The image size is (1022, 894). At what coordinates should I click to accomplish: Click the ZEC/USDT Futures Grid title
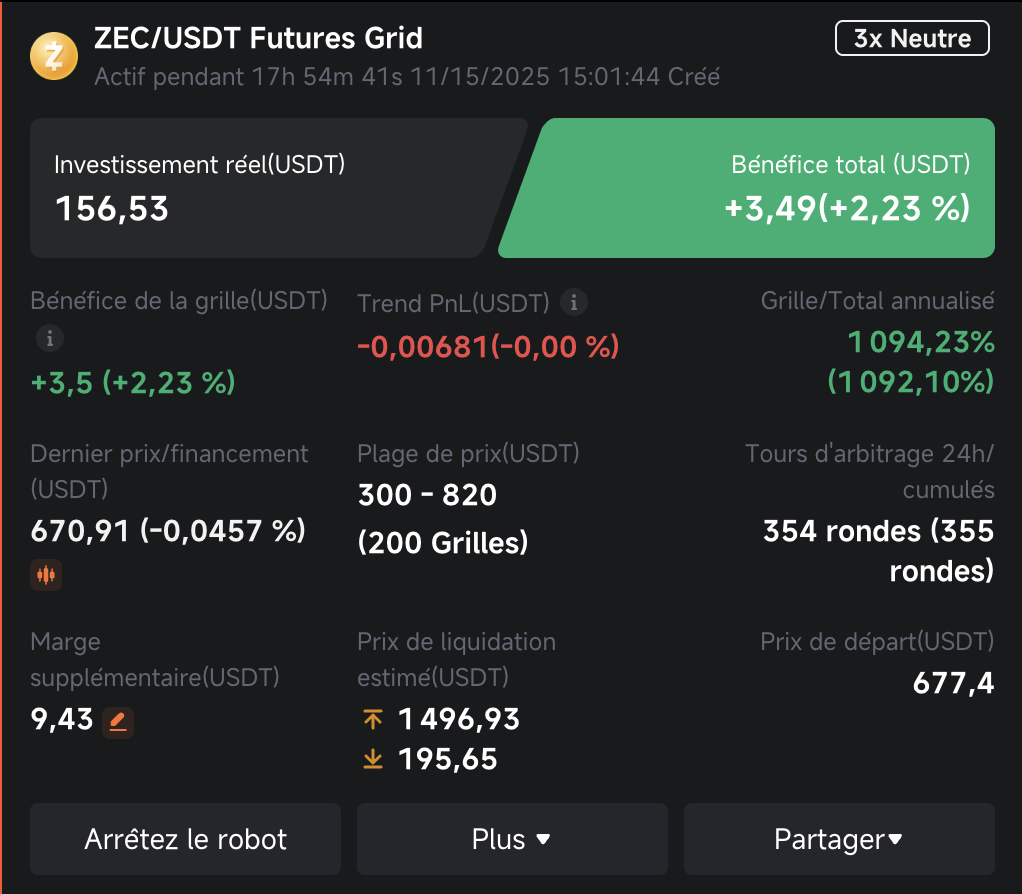point(258,38)
